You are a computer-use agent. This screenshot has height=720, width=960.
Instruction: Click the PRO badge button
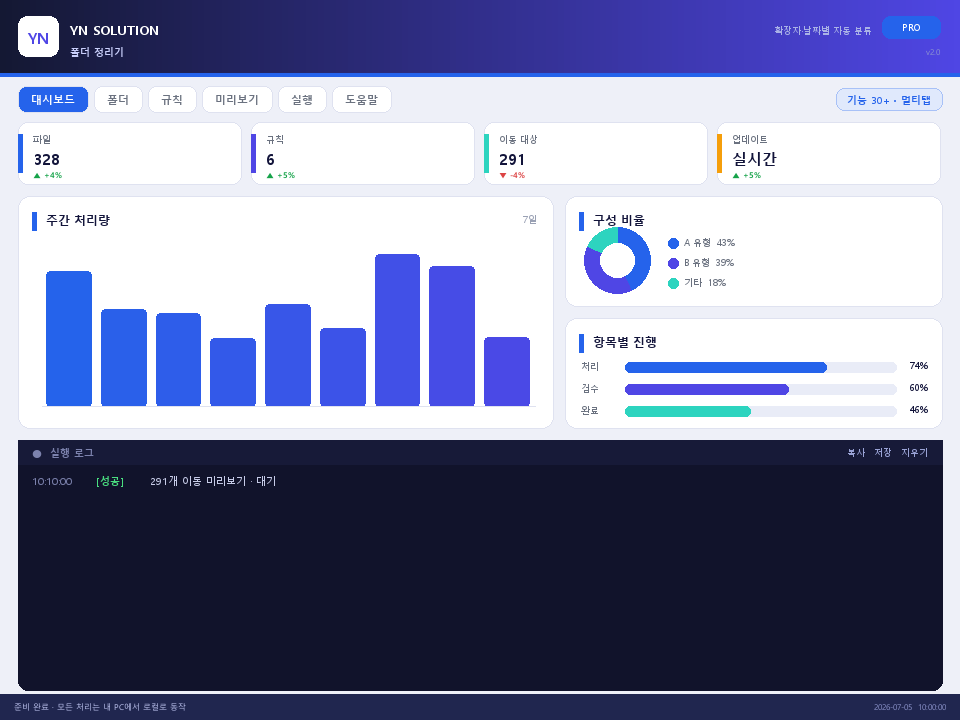coord(911,28)
